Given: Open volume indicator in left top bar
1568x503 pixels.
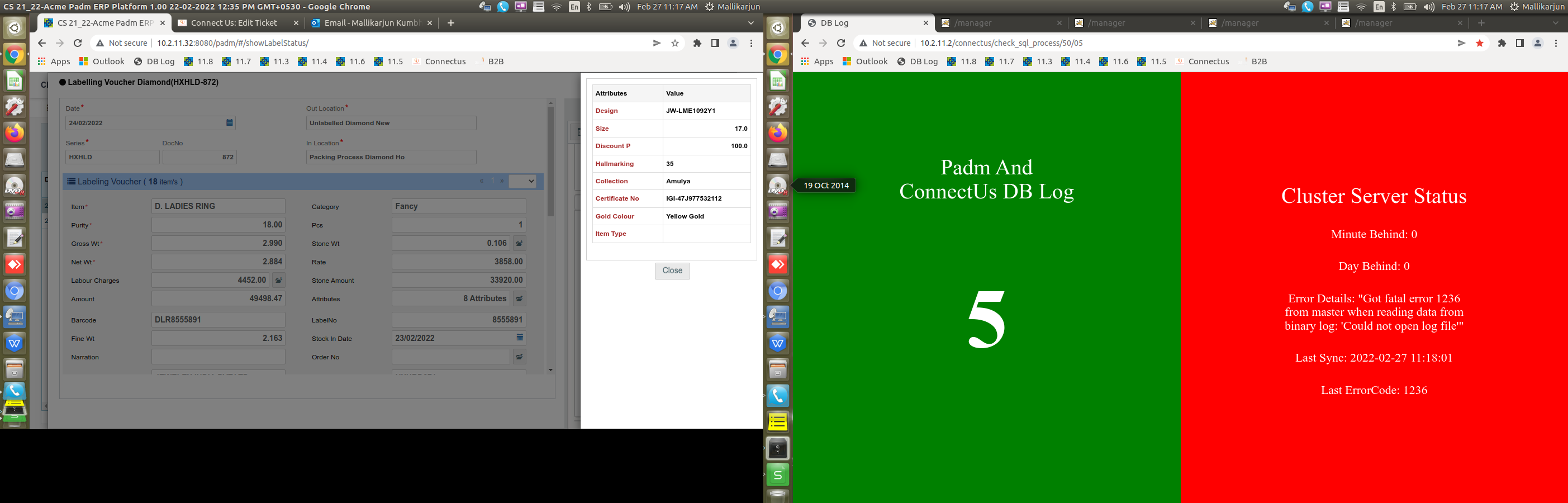Looking at the screenshot, I should tap(624, 7).
